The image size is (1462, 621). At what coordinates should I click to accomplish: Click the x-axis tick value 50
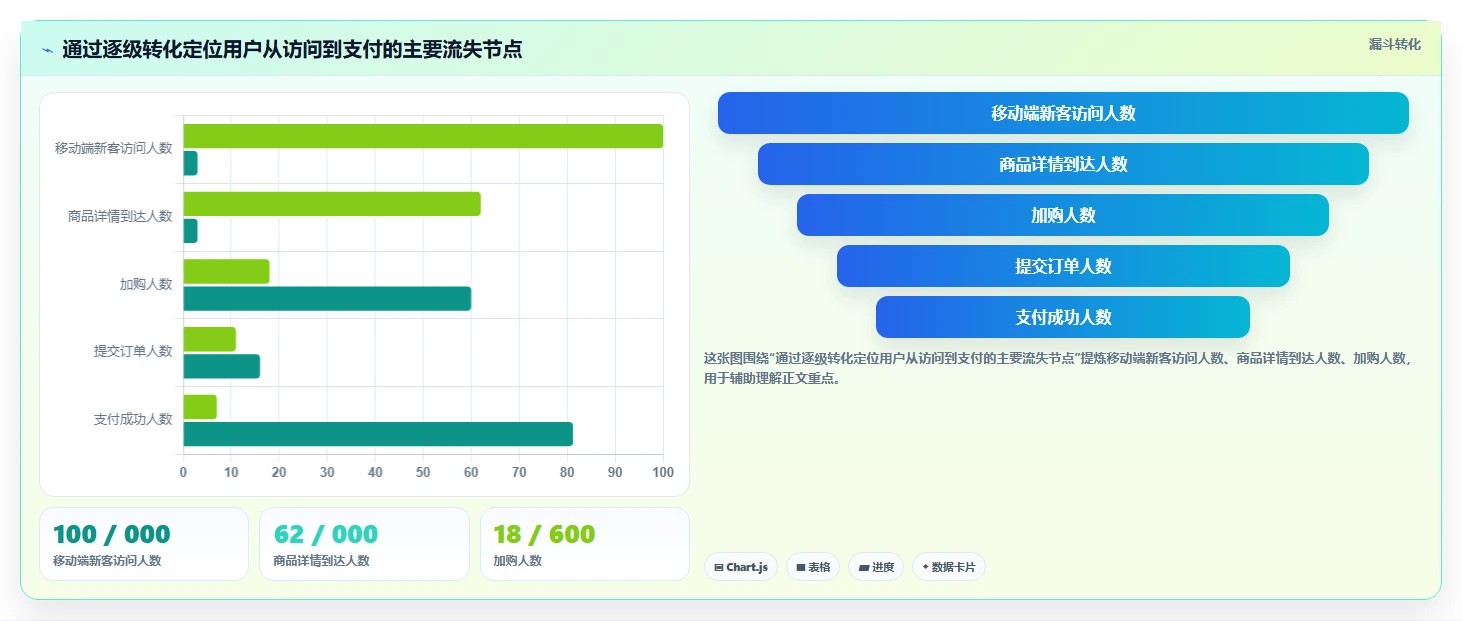click(x=423, y=472)
